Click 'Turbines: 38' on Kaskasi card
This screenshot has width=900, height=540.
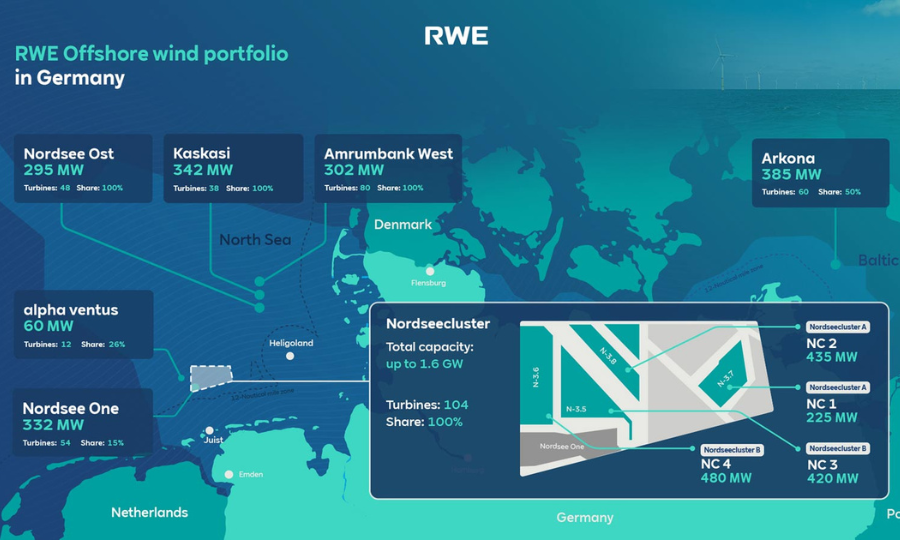(196, 188)
